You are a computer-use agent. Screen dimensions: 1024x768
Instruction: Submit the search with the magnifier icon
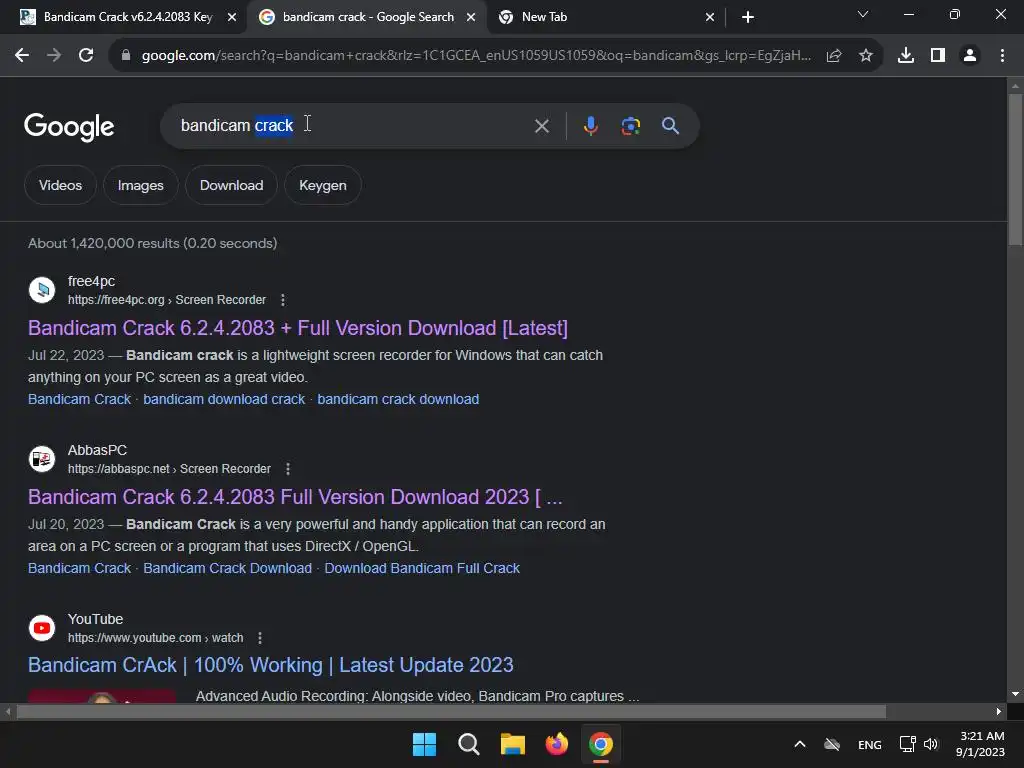pos(670,125)
